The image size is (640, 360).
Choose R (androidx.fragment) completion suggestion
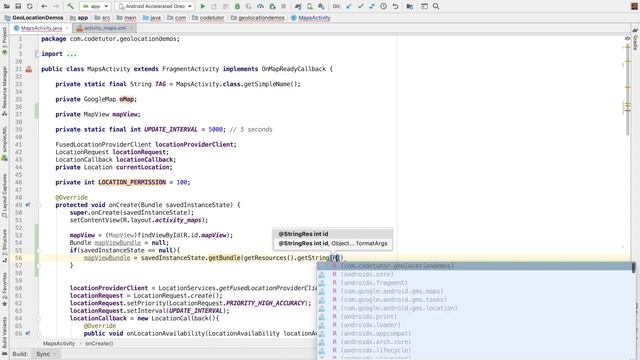tap(475, 283)
